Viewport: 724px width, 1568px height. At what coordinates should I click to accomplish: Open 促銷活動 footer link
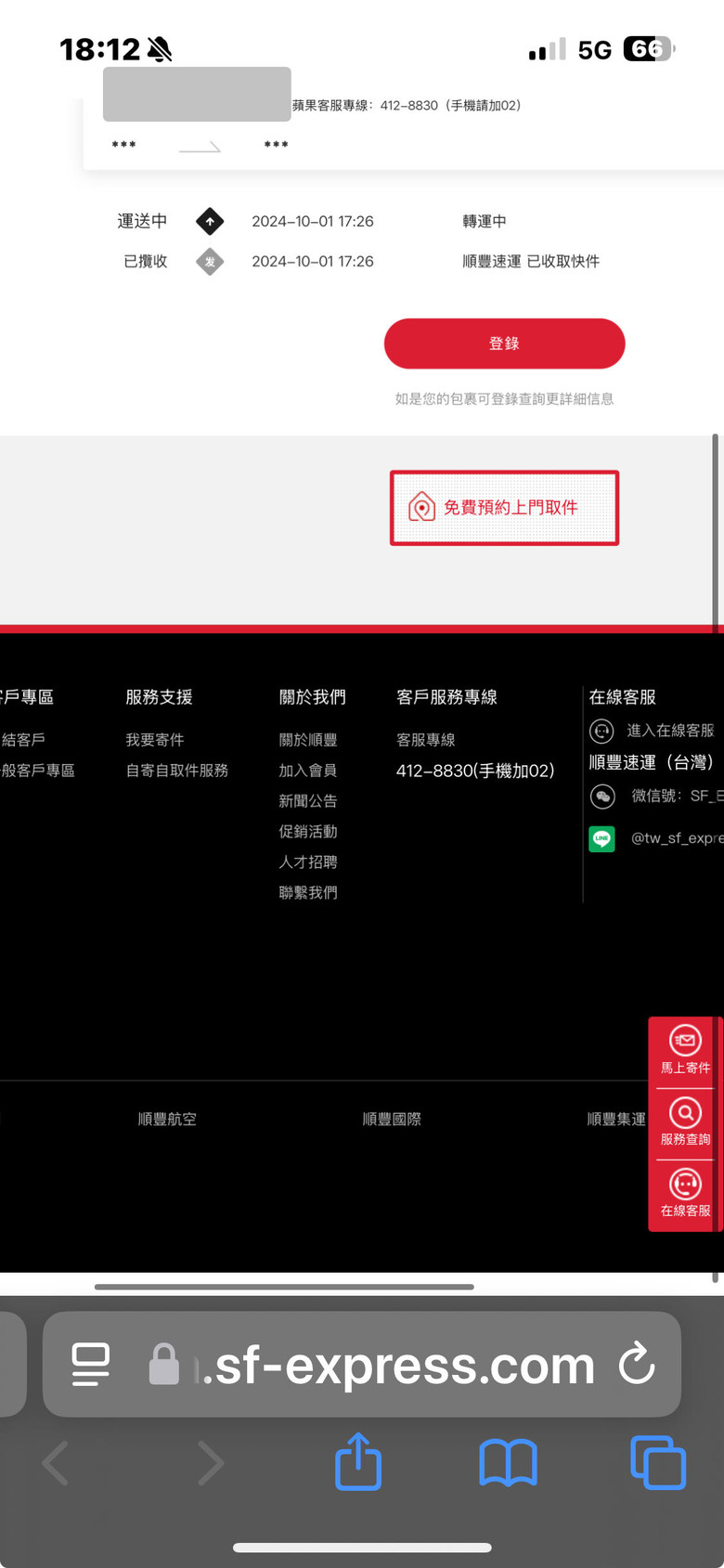click(x=308, y=832)
